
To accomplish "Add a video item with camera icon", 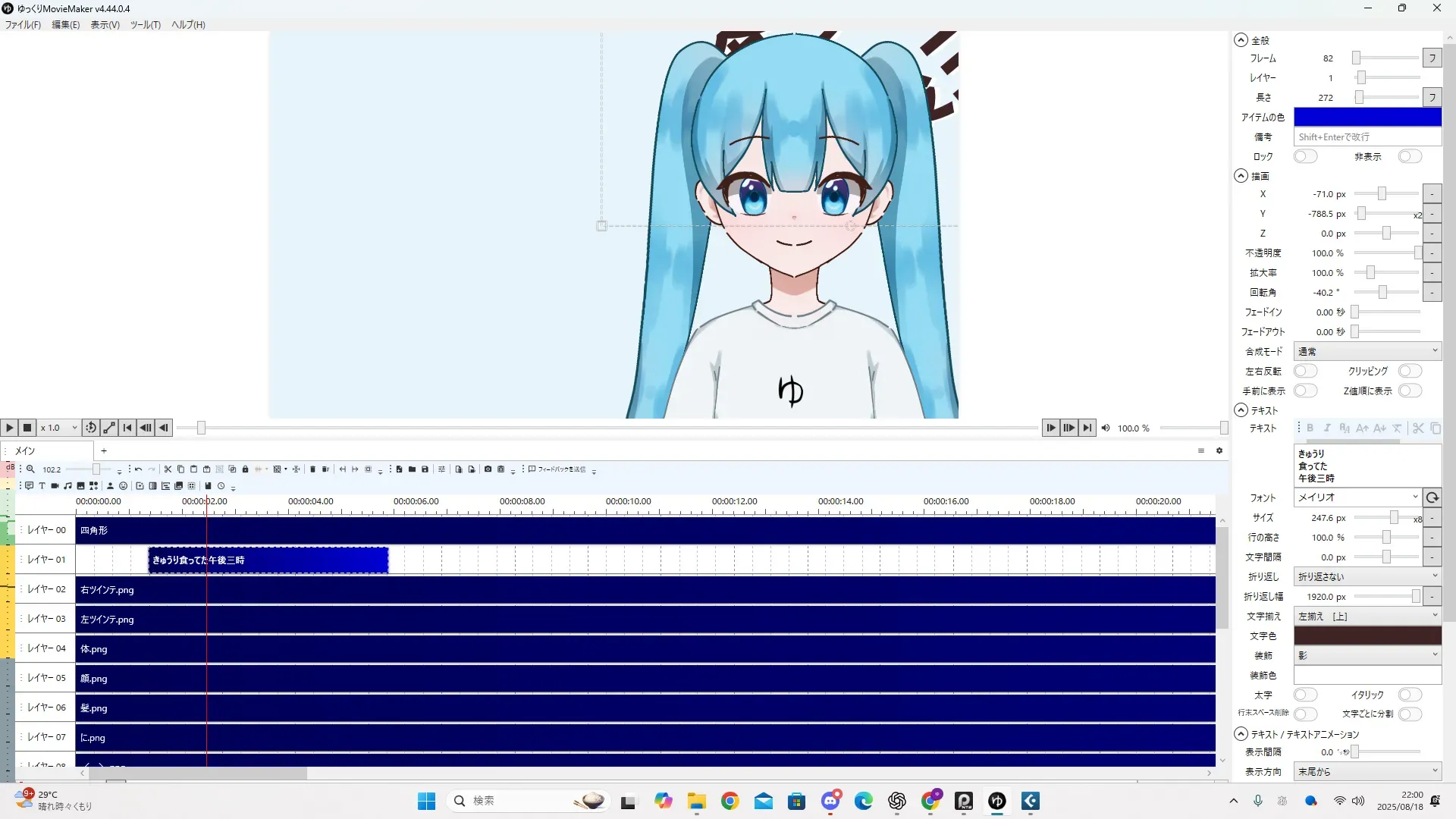I will [x=55, y=486].
